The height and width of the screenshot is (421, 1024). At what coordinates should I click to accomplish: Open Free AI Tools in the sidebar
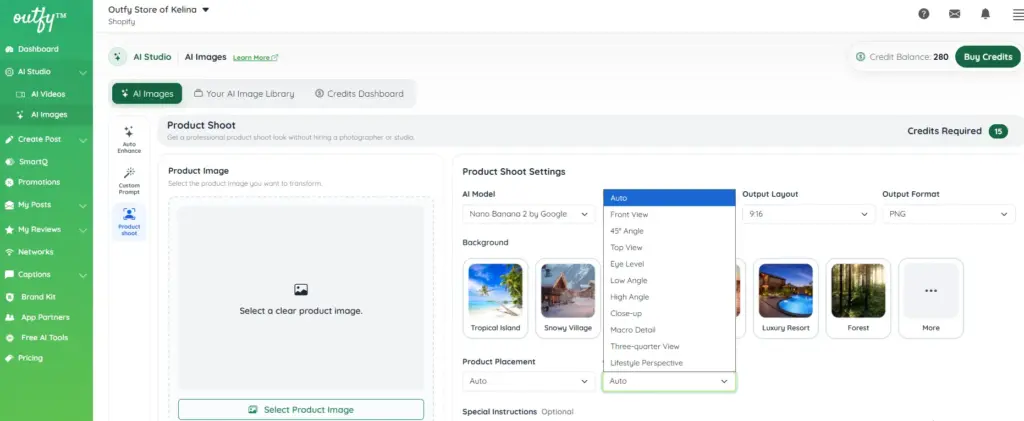(x=44, y=337)
